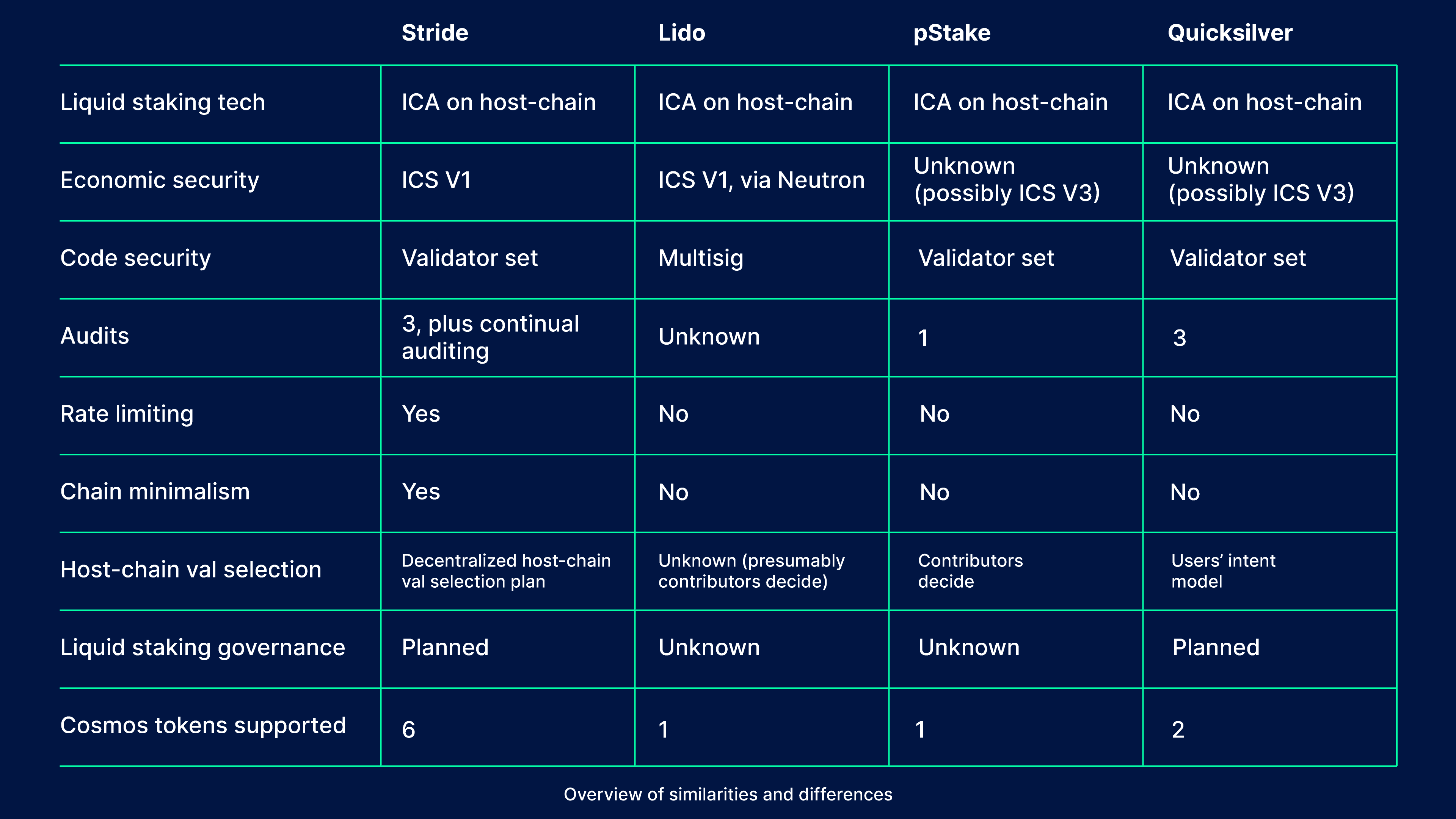Click the Host-chain val selection row label
Screen dimensions: 1456x819
click(190, 570)
